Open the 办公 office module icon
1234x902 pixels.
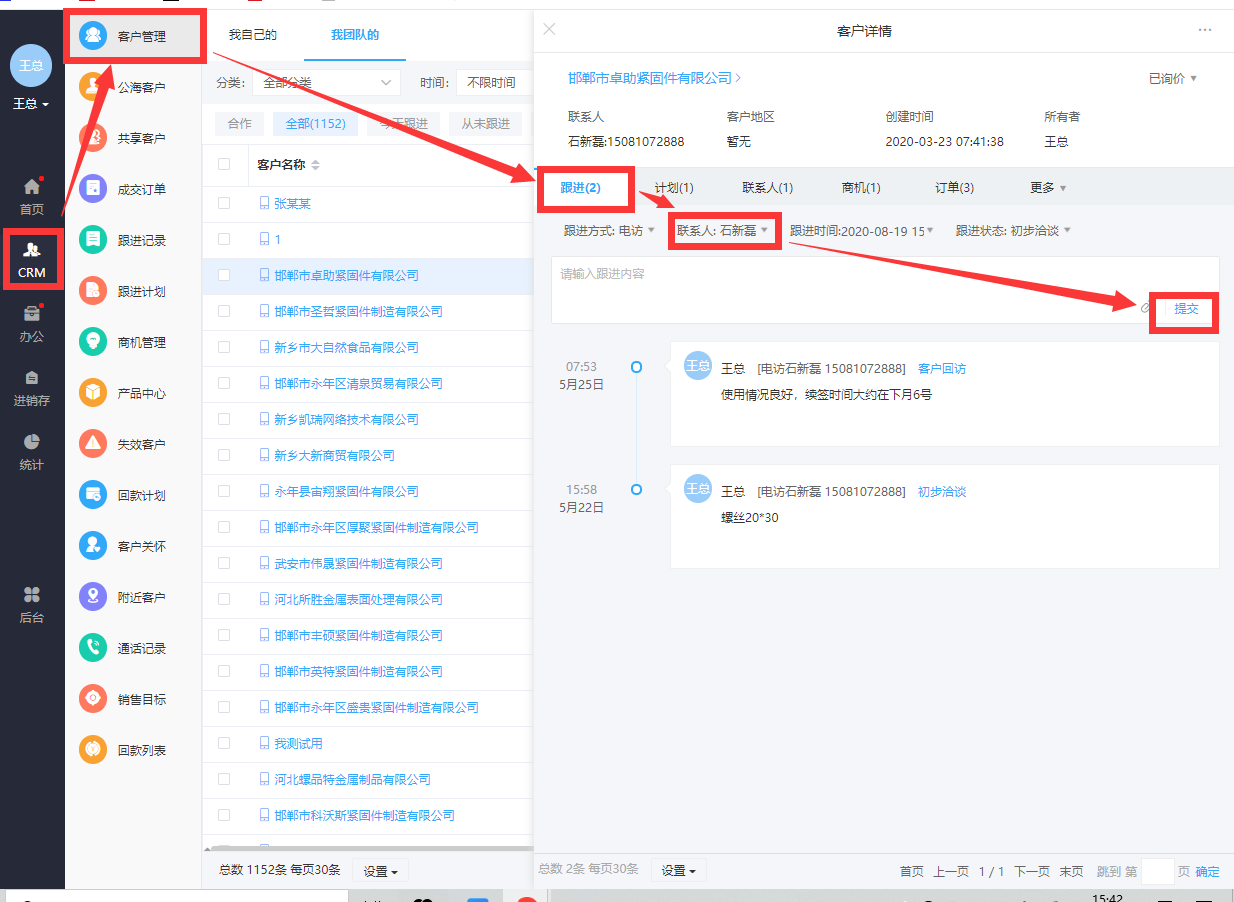click(32, 314)
